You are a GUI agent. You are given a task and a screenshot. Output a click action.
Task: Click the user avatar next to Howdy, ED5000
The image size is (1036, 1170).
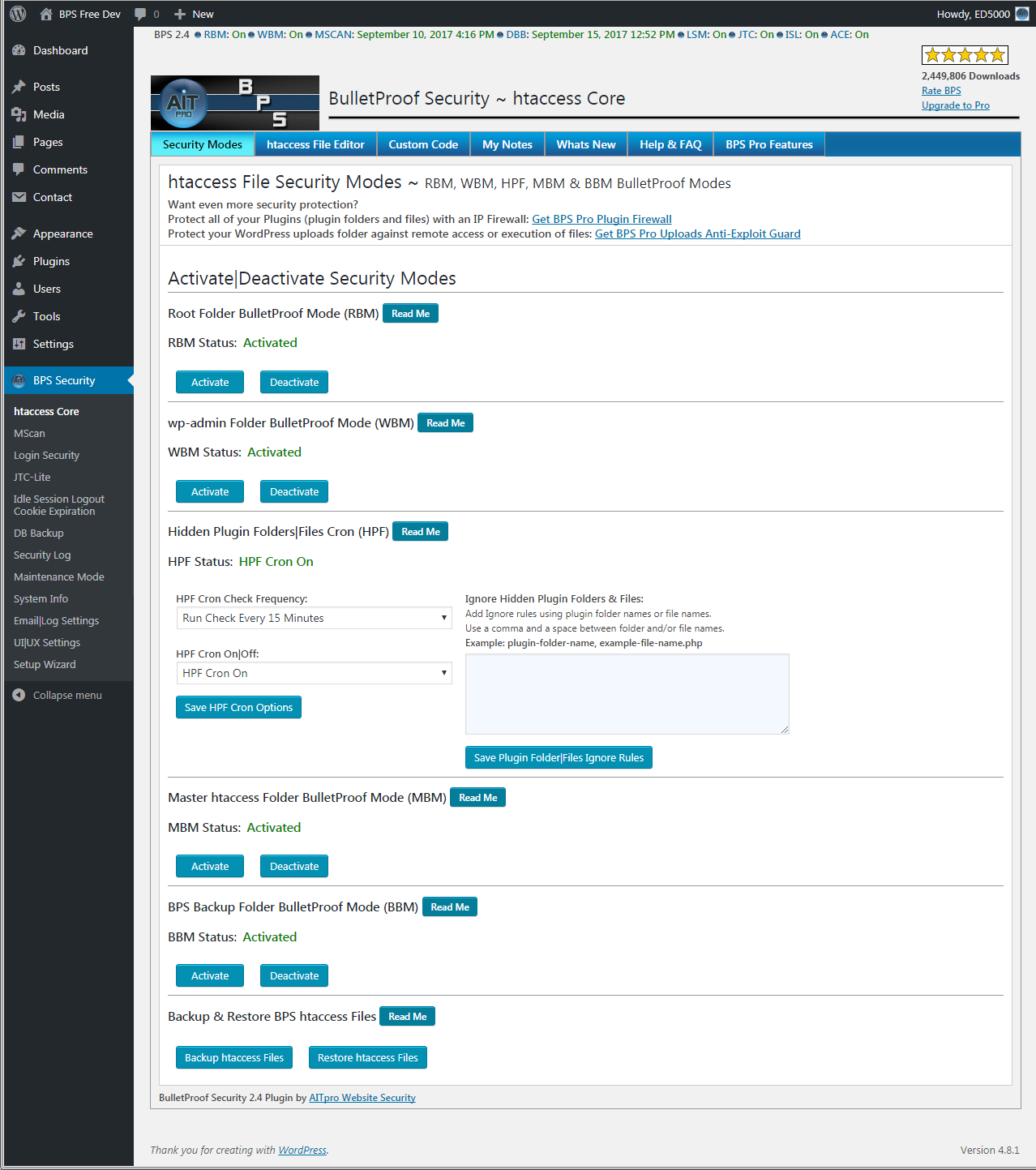1022,14
